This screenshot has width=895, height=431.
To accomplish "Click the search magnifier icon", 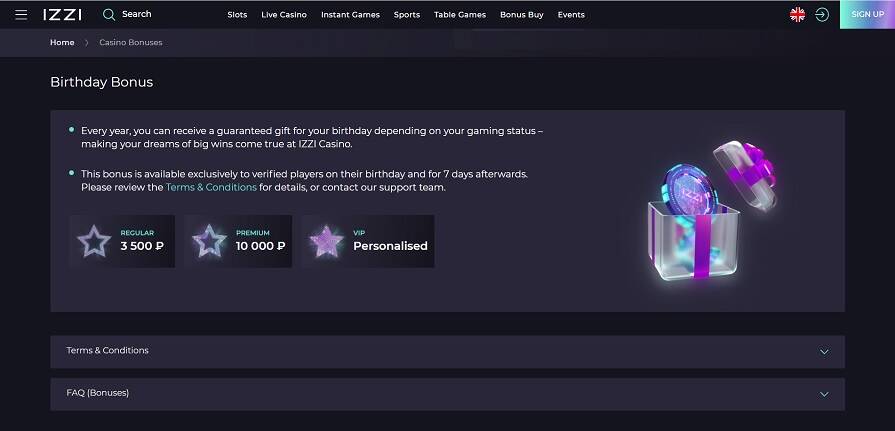I will (x=109, y=15).
